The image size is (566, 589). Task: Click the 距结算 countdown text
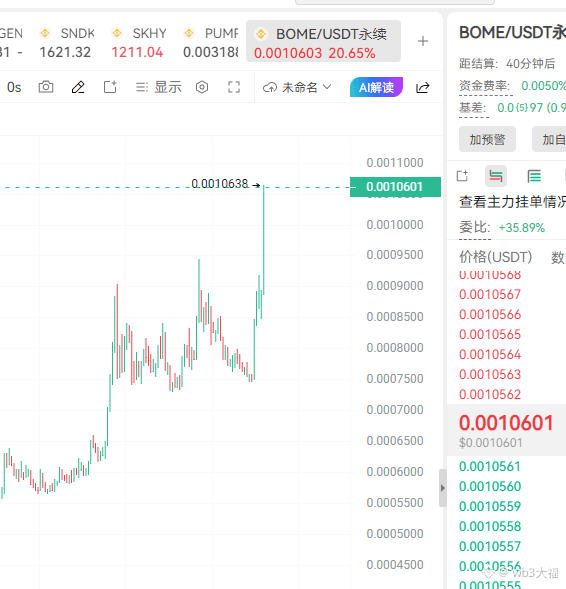(507, 63)
